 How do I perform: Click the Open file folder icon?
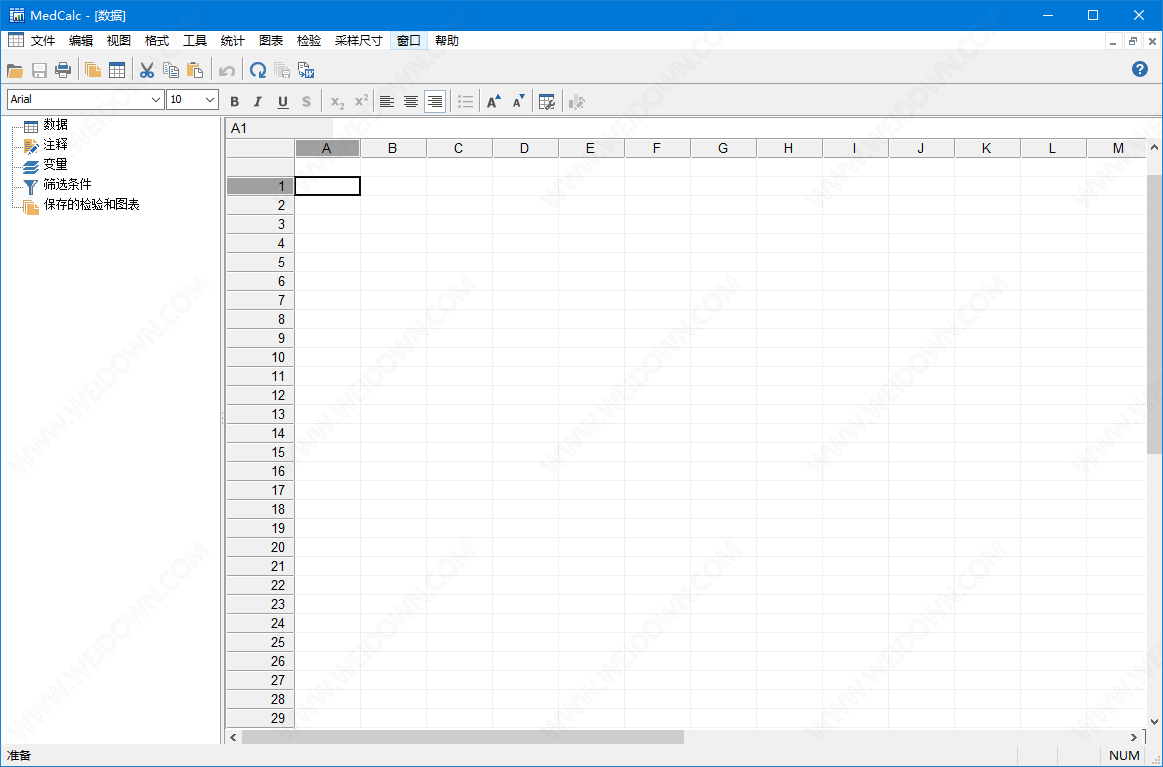(15, 70)
